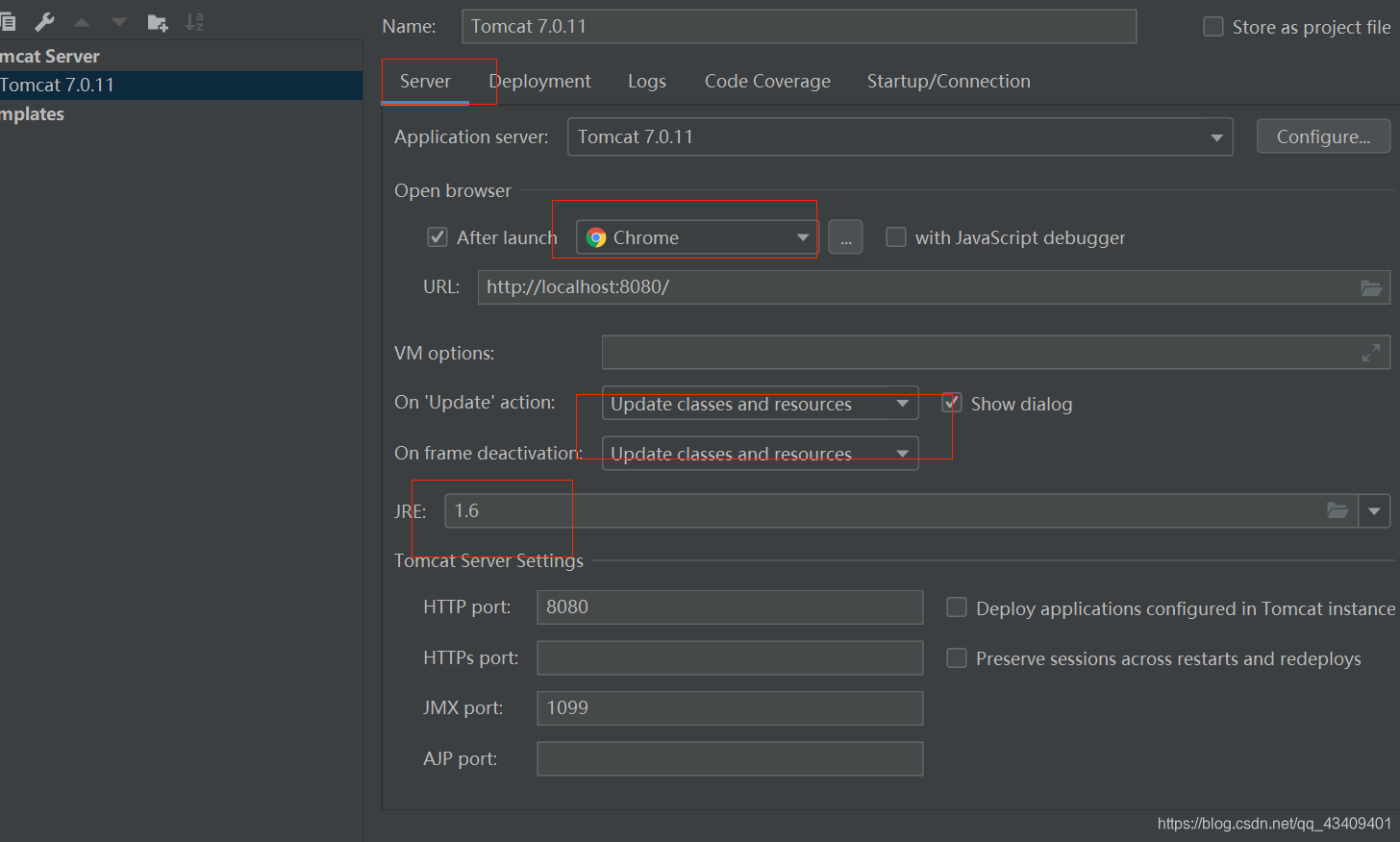
Task: Click the AJP port field
Action: [x=730, y=758]
